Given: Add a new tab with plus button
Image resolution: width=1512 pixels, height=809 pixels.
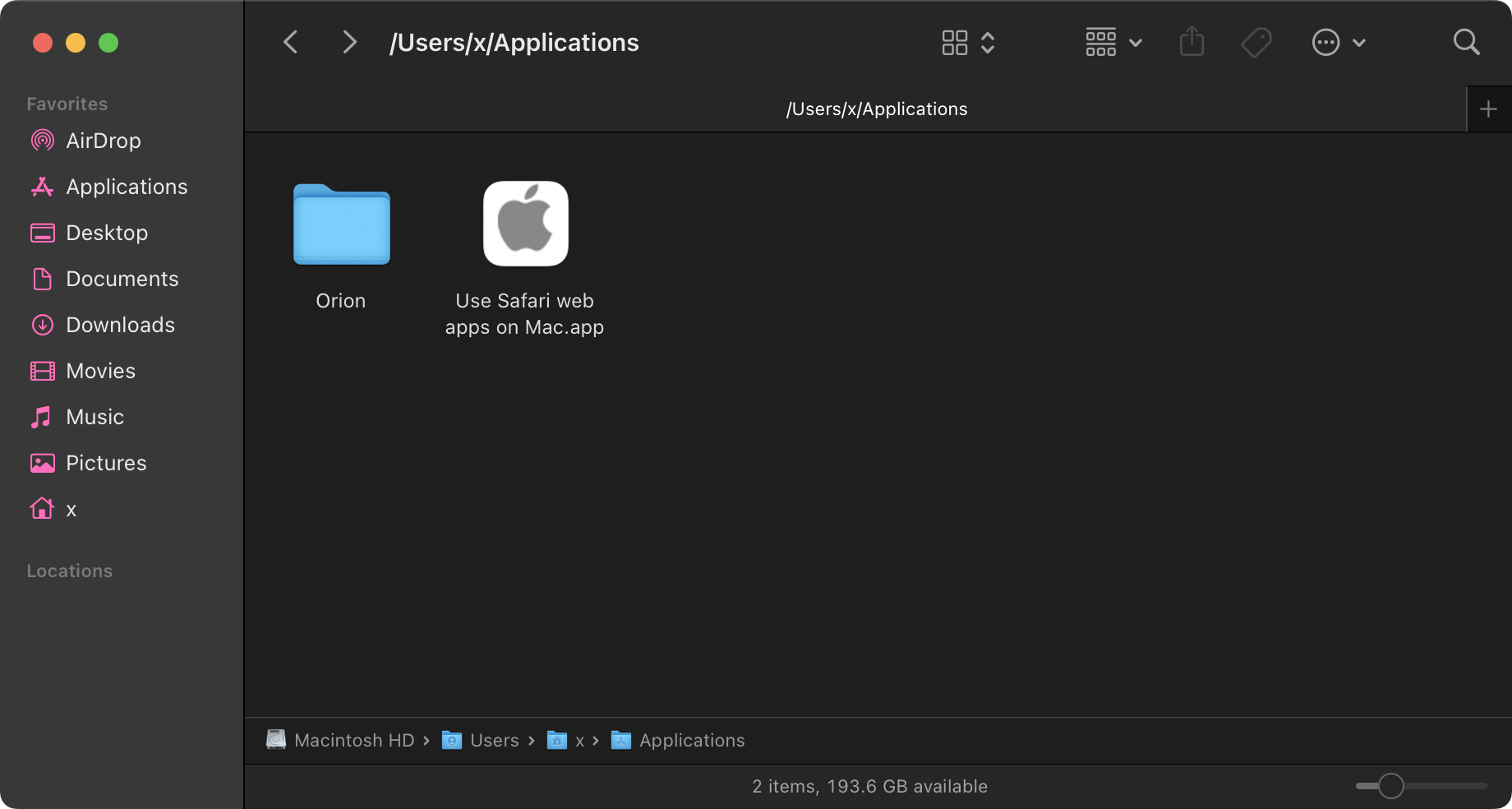Looking at the screenshot, I should [1488, 109].
